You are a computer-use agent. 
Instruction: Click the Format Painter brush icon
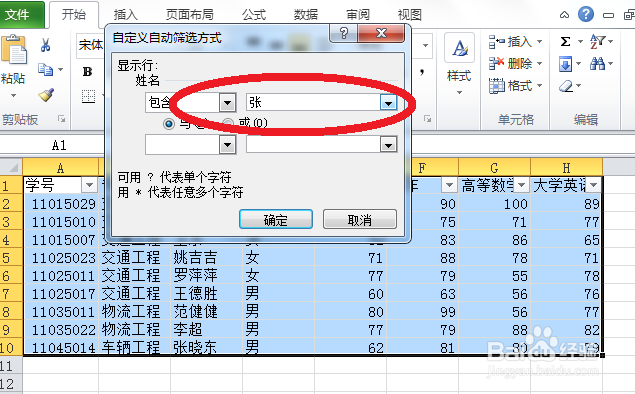tap(46, 96)
